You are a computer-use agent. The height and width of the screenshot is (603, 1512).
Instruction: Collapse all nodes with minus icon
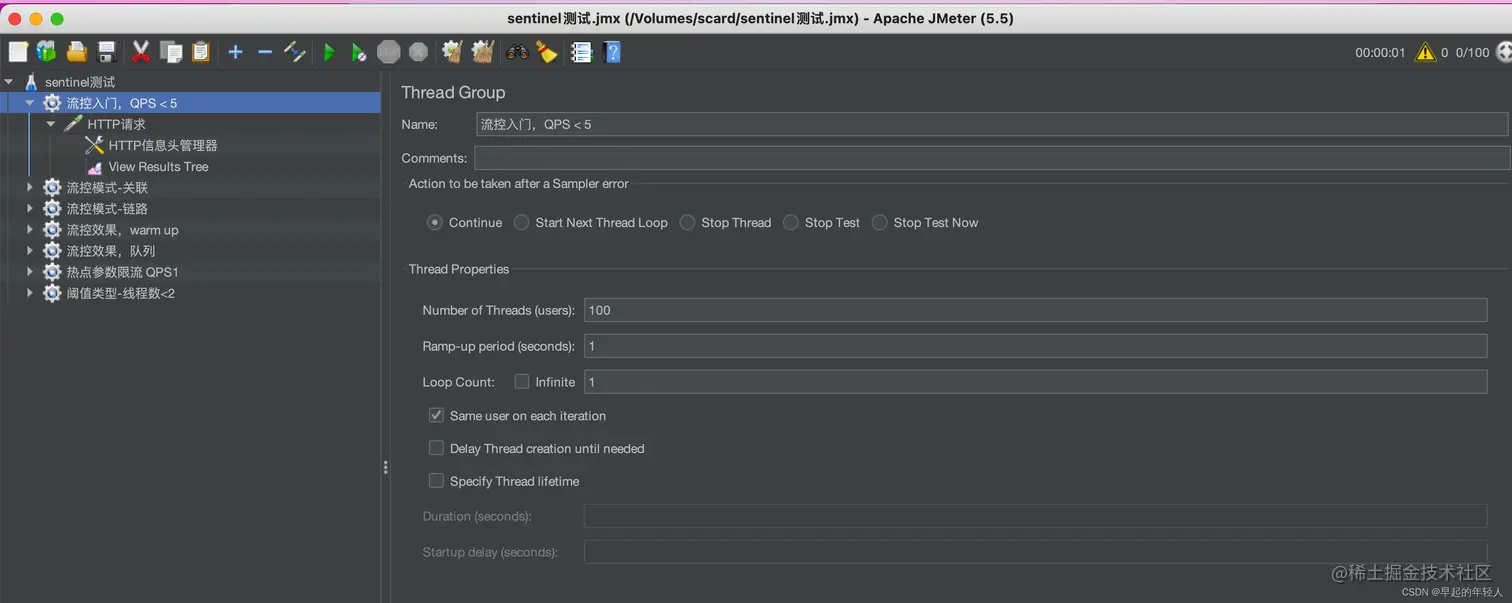pyautogui.click(x=265, y=52)
